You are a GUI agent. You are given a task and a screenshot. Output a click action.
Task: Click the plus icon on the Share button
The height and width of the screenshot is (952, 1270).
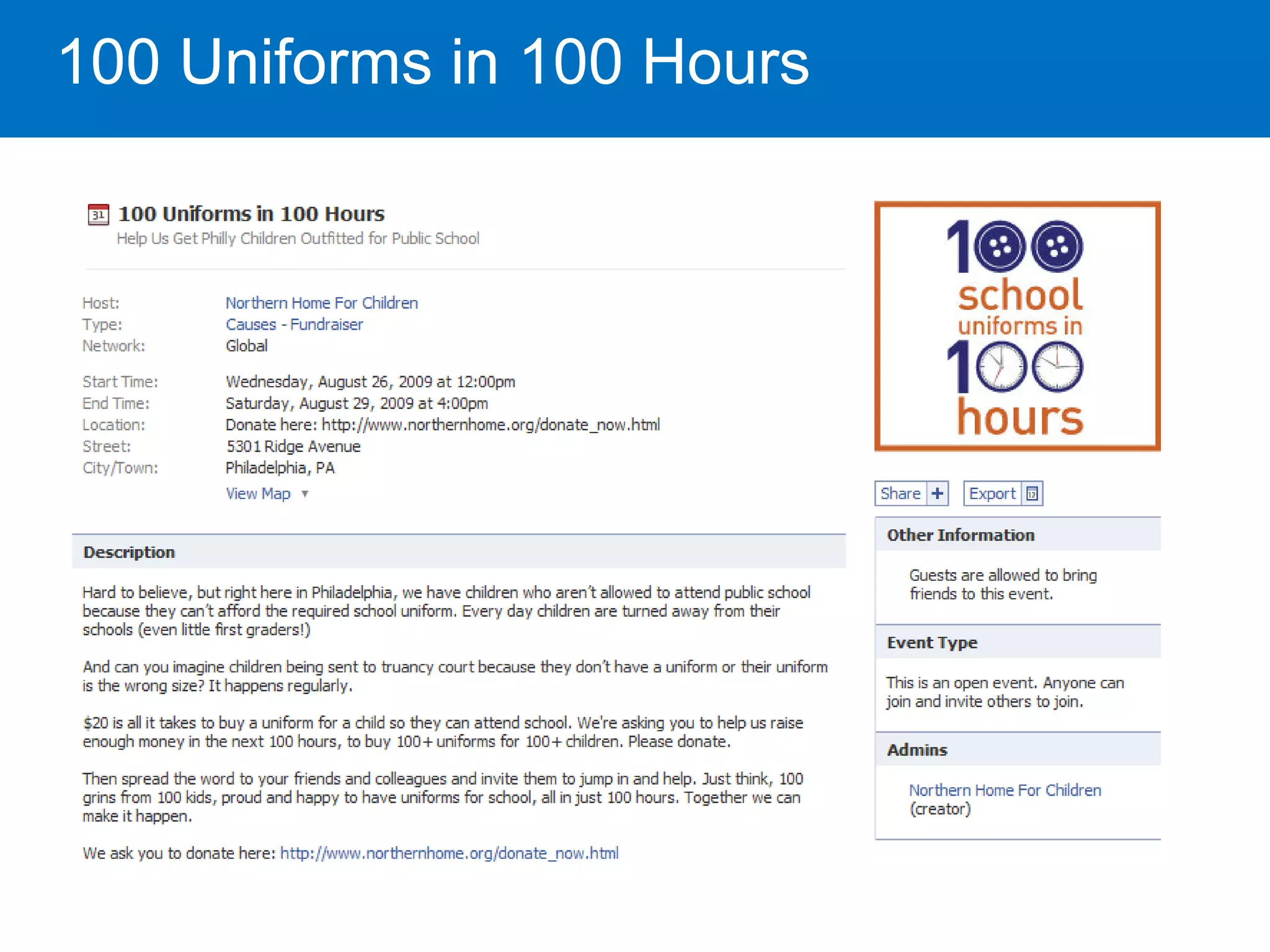click(x=938, y=493)
